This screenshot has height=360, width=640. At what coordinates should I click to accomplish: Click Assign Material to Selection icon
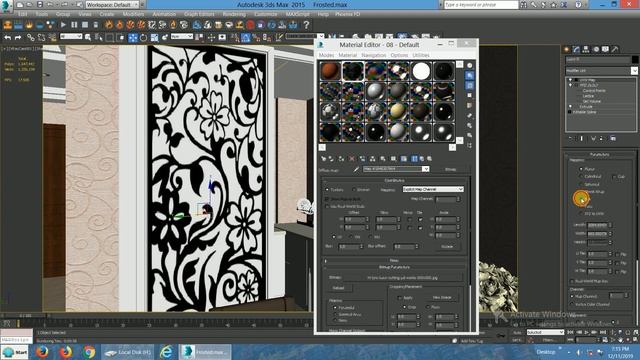tap(341, 159)
